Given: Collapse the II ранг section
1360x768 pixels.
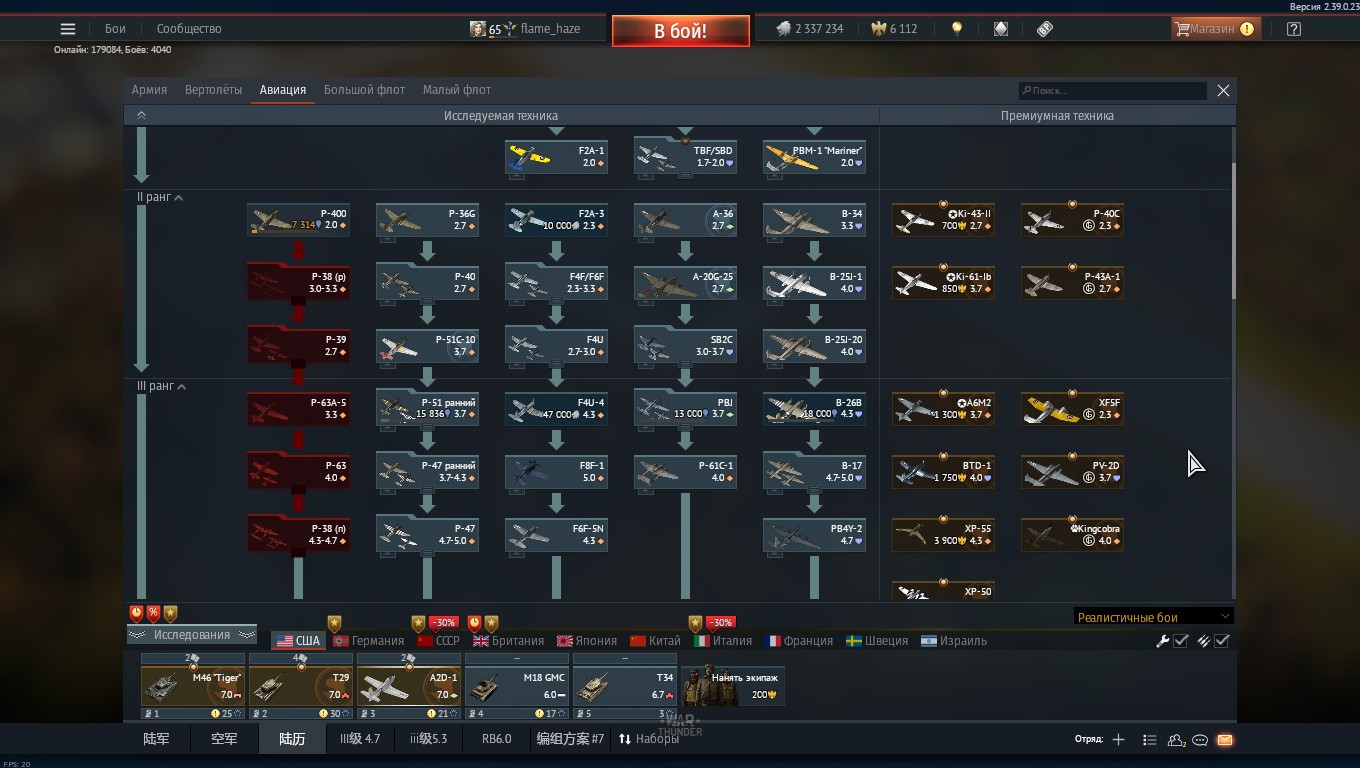Looking at the screenshot, I should coord(160,197).
